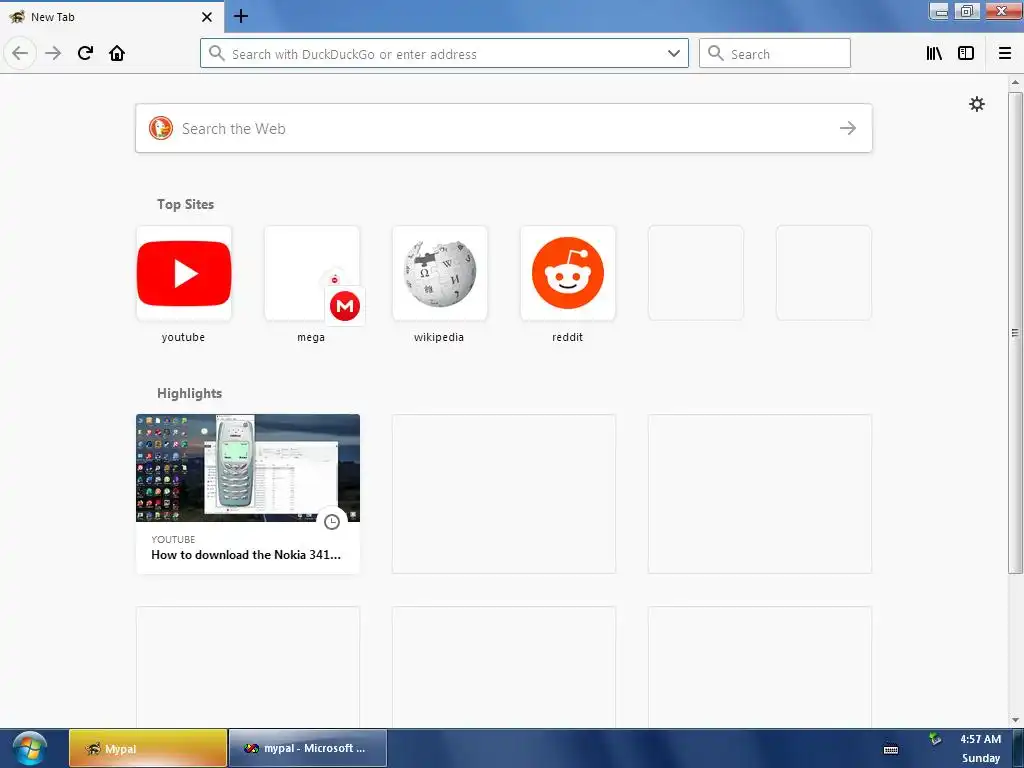The image size is (1024, 768).
Task: Toggle the sidebar view icon
Action: (x=966, y=53)
